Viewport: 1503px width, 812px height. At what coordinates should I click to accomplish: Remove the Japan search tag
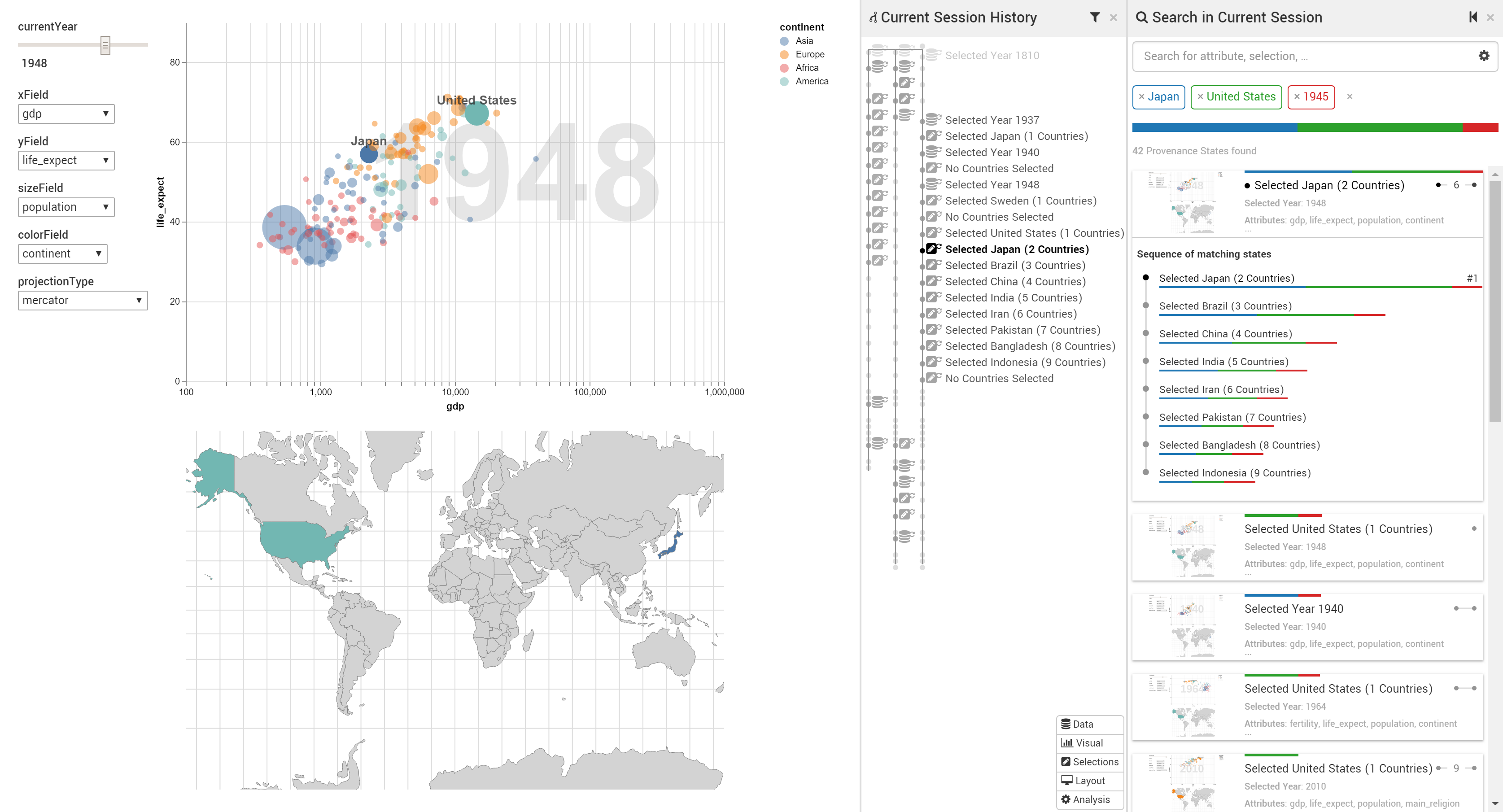(1142, 97)
